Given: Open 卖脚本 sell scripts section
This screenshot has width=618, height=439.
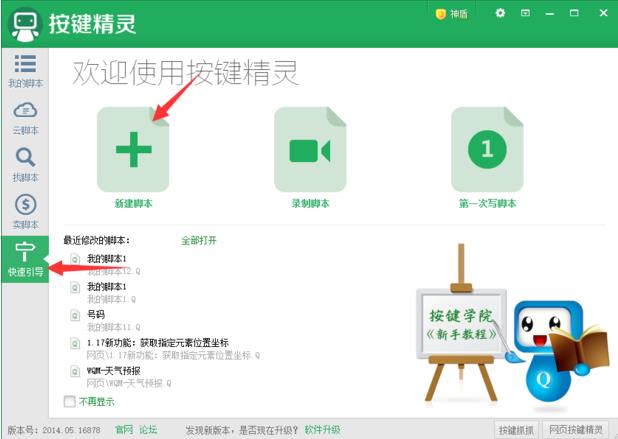Looking at the screenshot, I should point(25,212).
